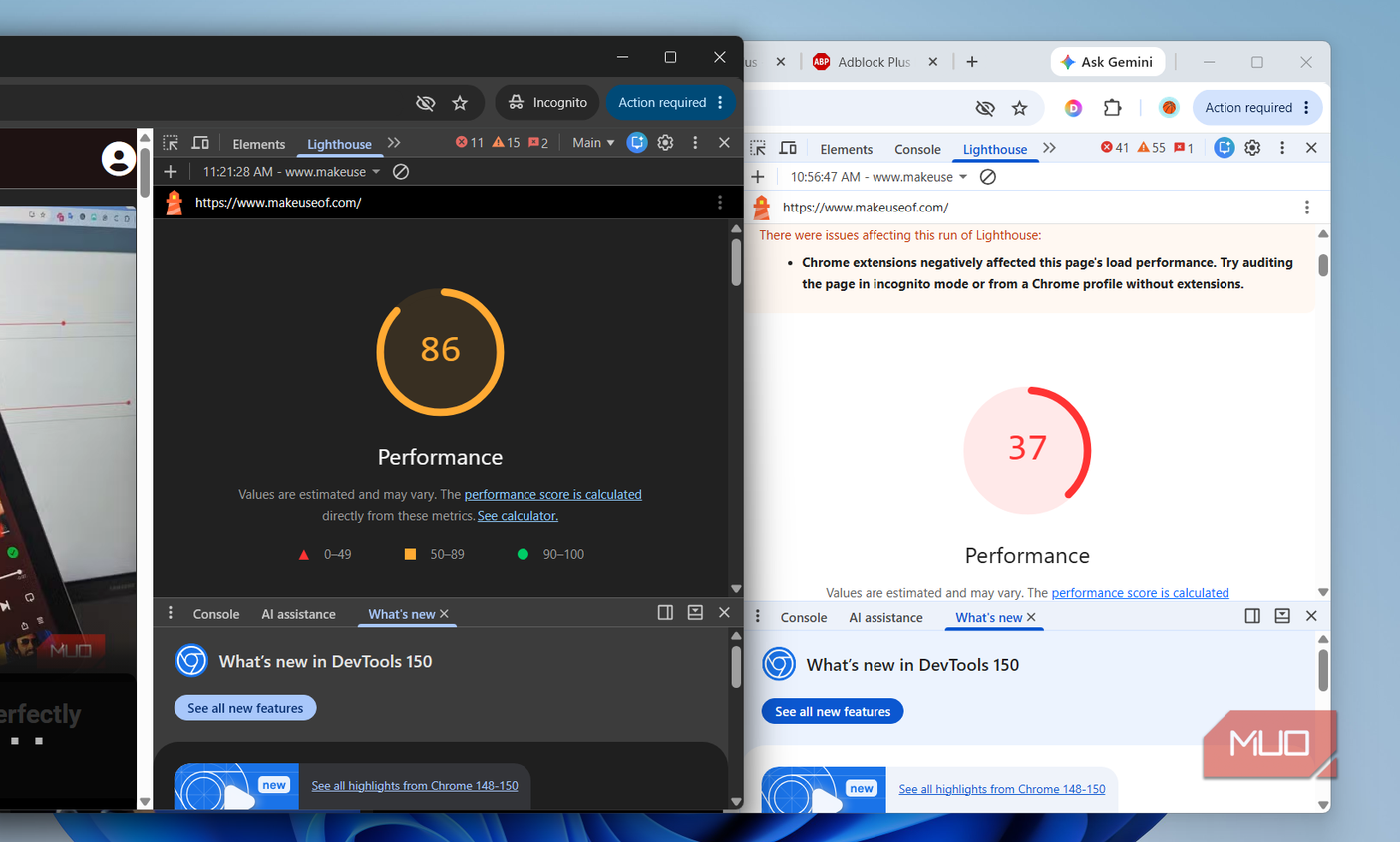Open settings gear in right DevTools
The height and width of the screenshot is (842, 1400).
pyautogui.click(x=1253, y=148)
